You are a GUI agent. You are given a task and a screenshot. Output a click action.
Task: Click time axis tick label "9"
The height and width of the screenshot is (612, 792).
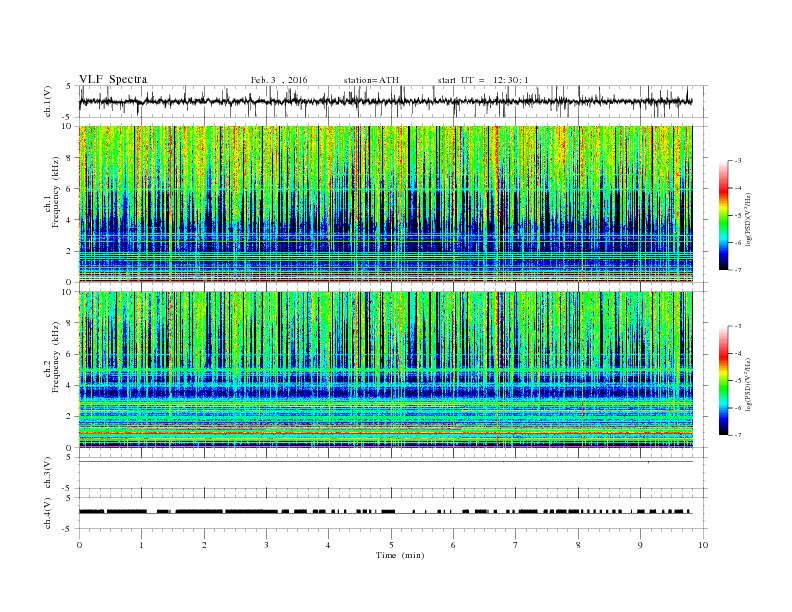(640, 545)
